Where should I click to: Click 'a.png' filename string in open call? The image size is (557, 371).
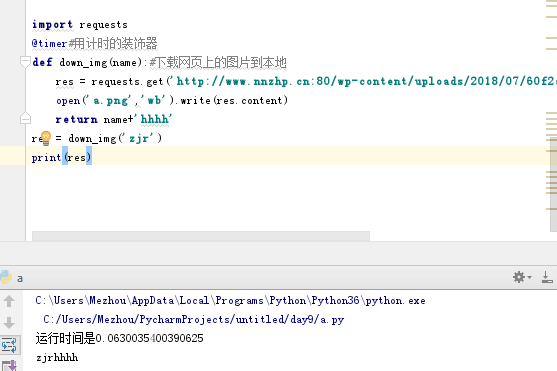pyautogui.click(x=110, y=101)
